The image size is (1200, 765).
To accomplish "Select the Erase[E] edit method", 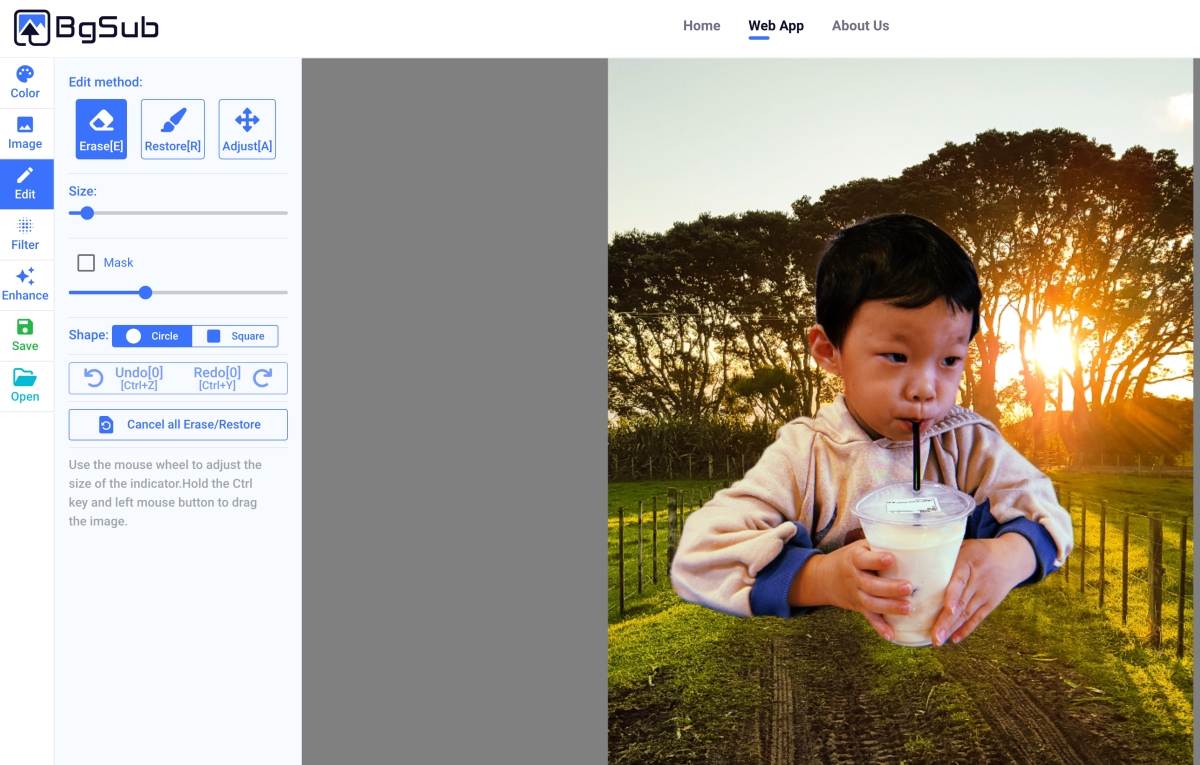I will point(101,129).
